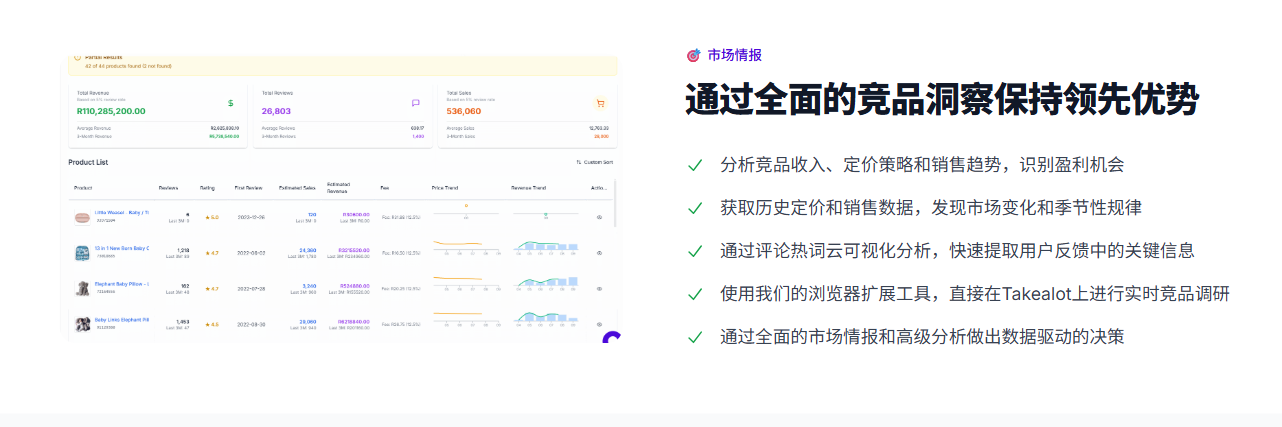Click the R110,285,200.00 total revenue value

(x=111, y=111)
